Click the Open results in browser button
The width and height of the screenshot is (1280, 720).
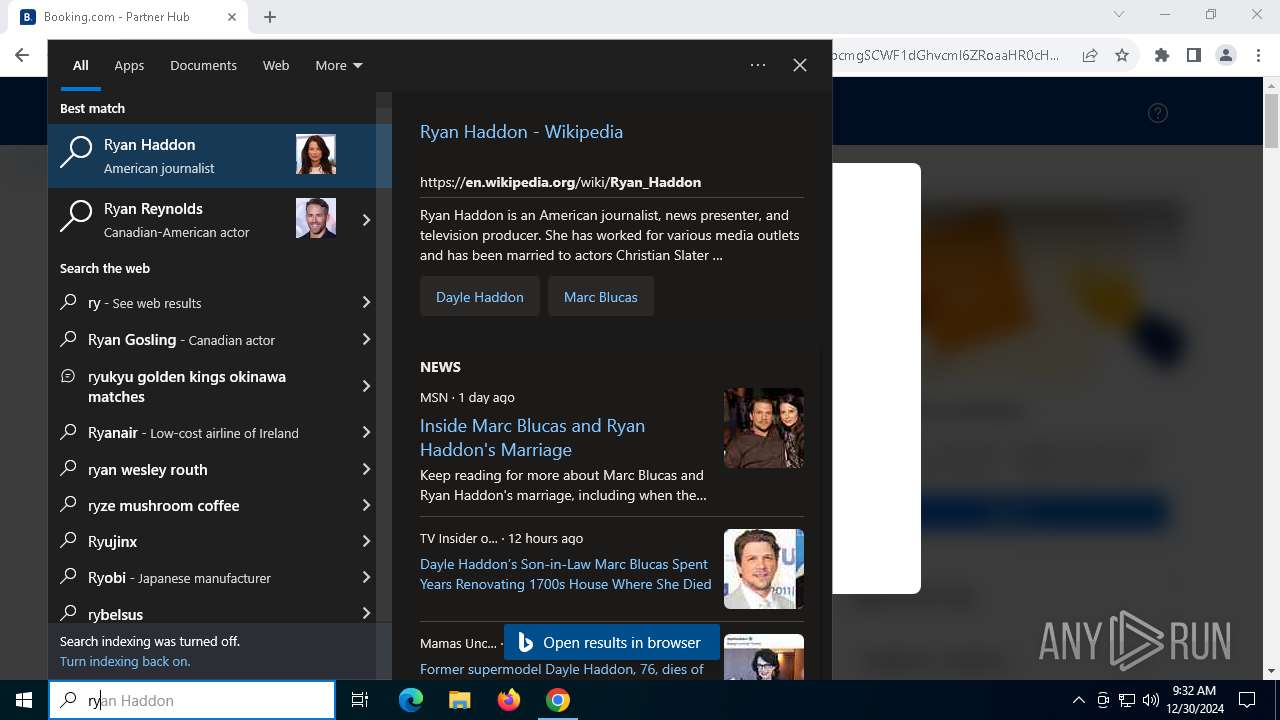click(x=611, y=643)
